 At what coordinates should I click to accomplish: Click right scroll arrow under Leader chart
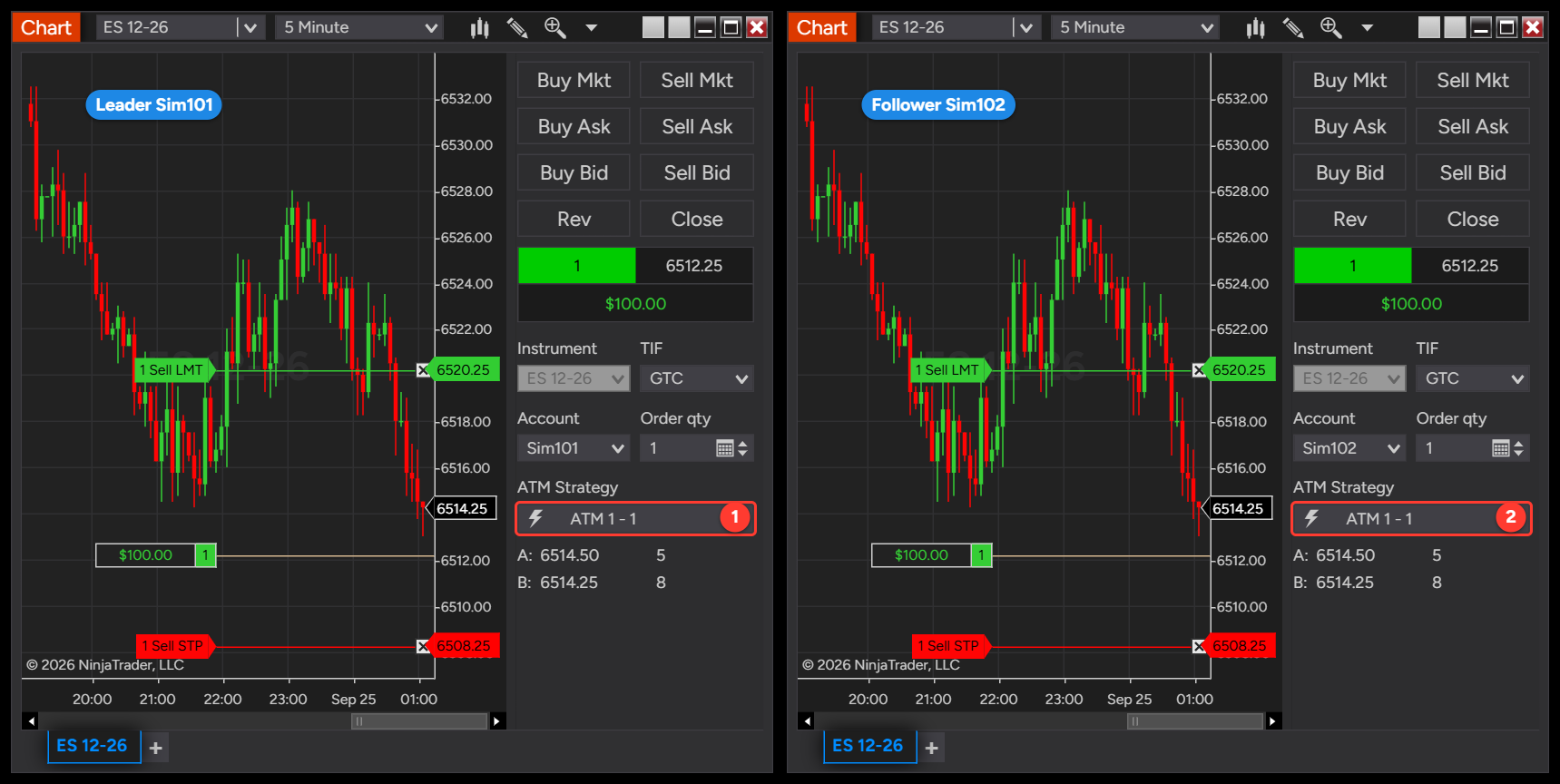coord(496,721)
